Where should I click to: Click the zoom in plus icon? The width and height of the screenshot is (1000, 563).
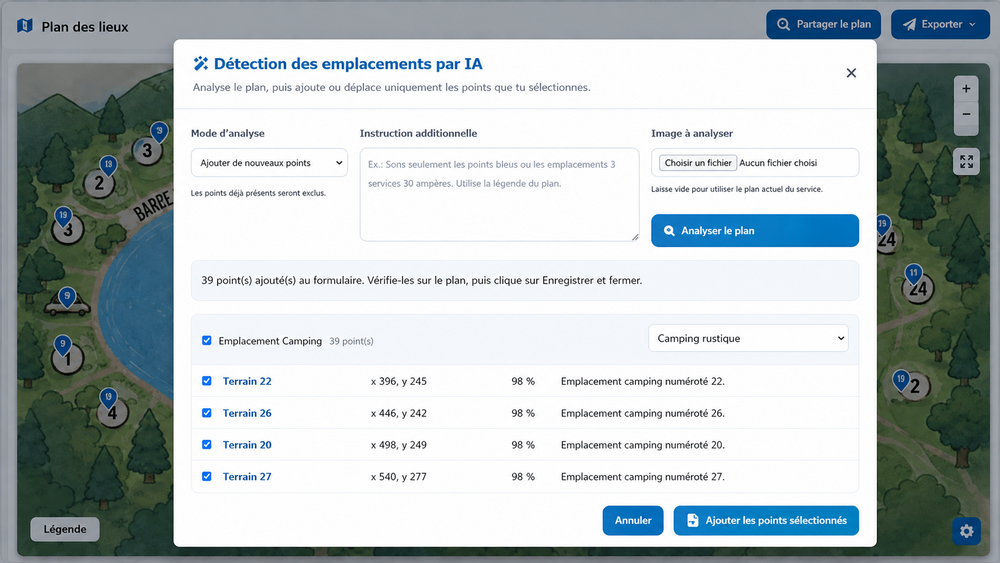pyautogui.click(x=966, y=89)
